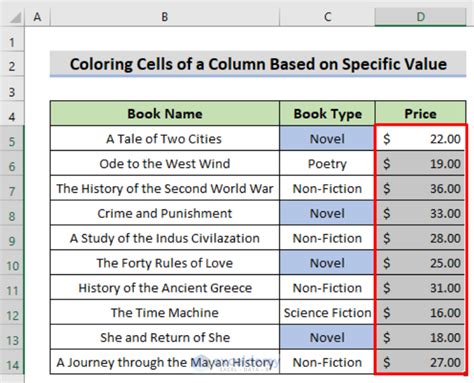Select cell History of the Ancient Greece

[x=165, y=287]
